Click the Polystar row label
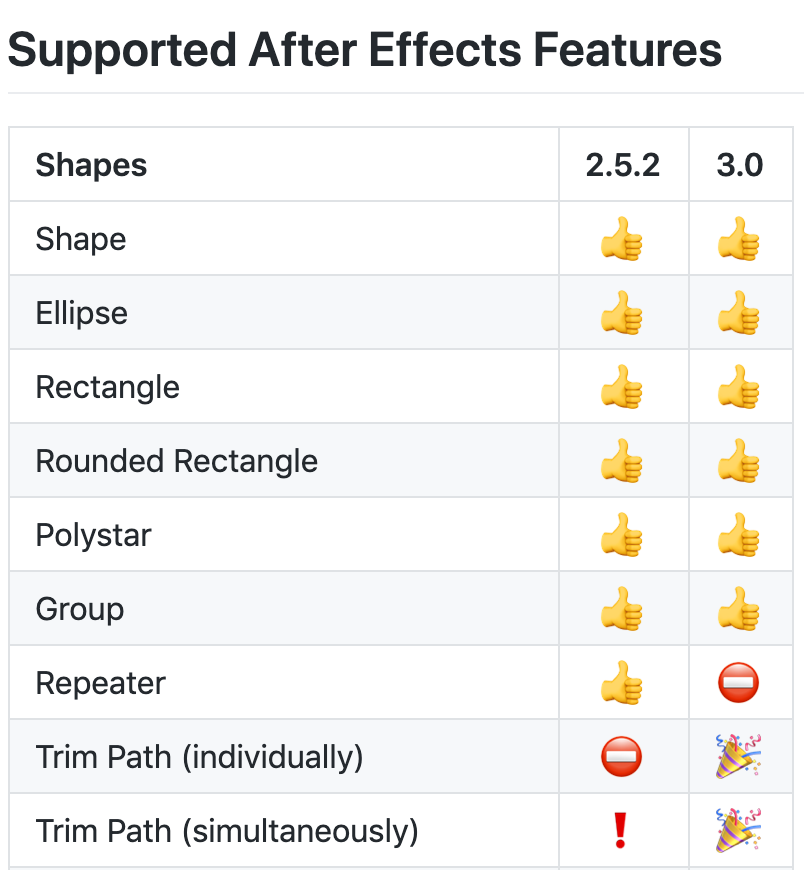The height and width of the screenshot is (870, 804). click(x=93, y=535)
